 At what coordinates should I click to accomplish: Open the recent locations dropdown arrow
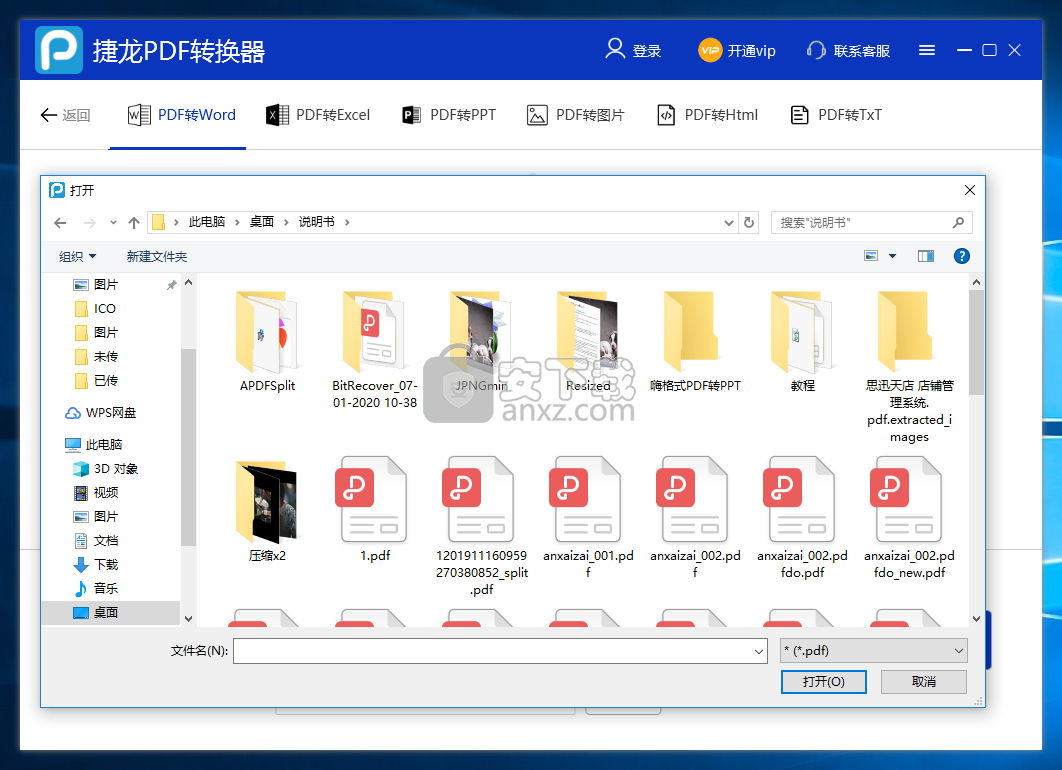click(113, 223)
